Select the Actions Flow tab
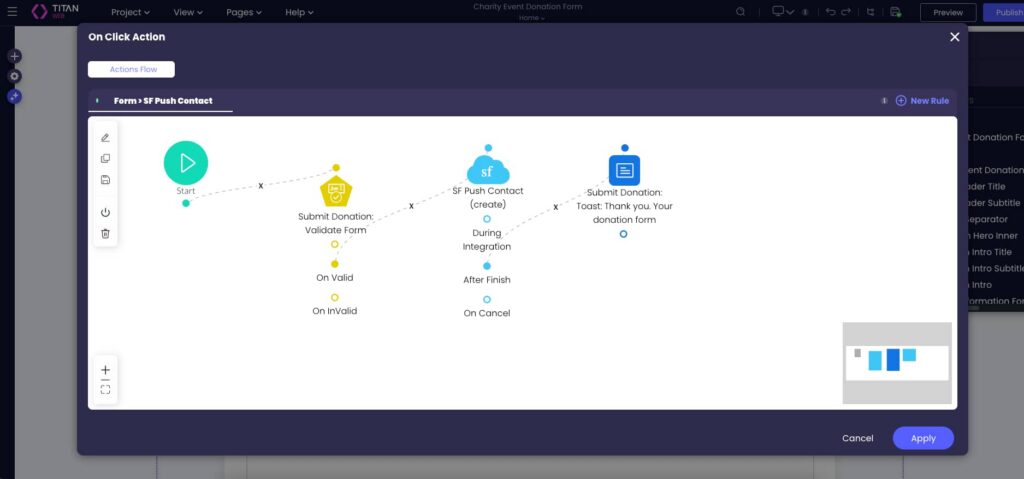This screenshot has height=479, width=1024. [131, 69]
